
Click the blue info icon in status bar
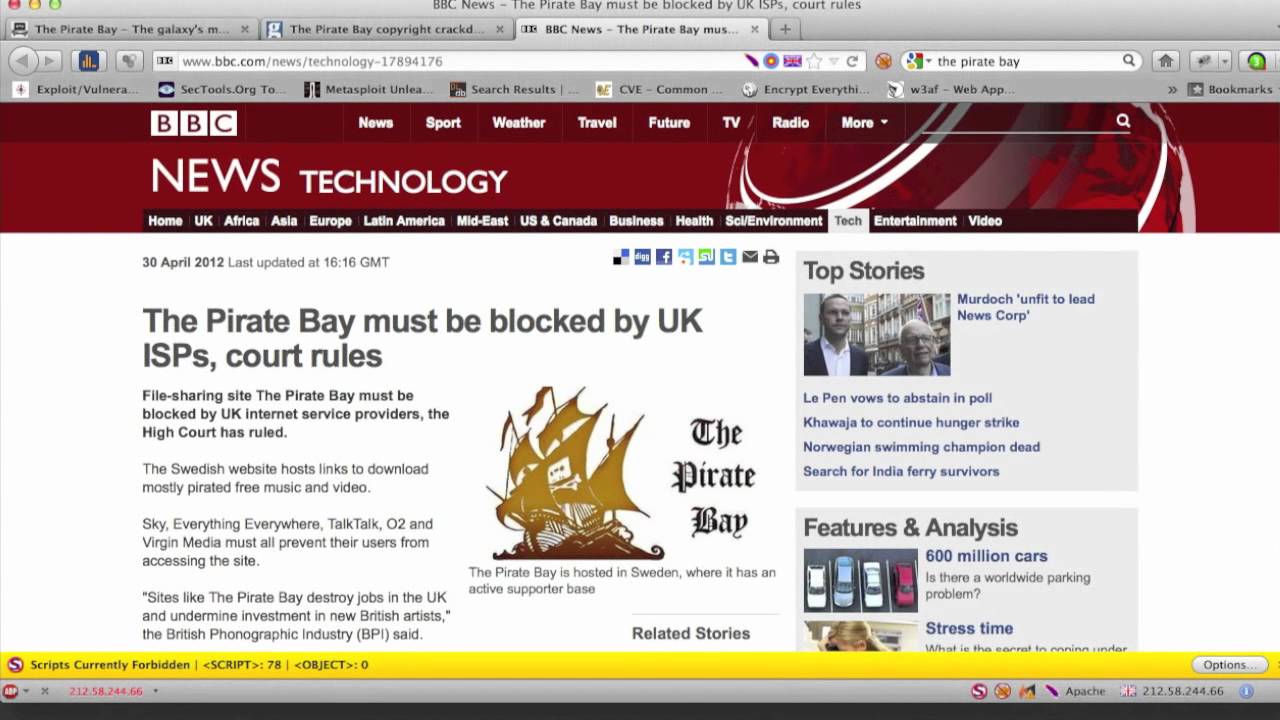click(1246, 691)
